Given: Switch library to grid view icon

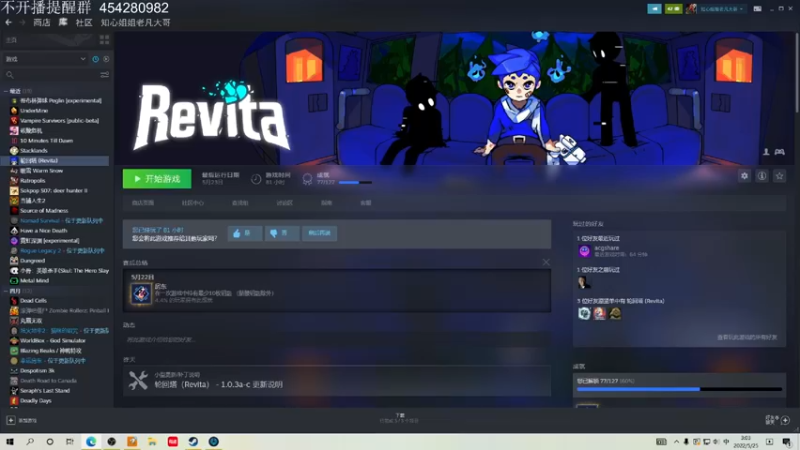Looking at the screenshot, I should click(x=105, y=39).
